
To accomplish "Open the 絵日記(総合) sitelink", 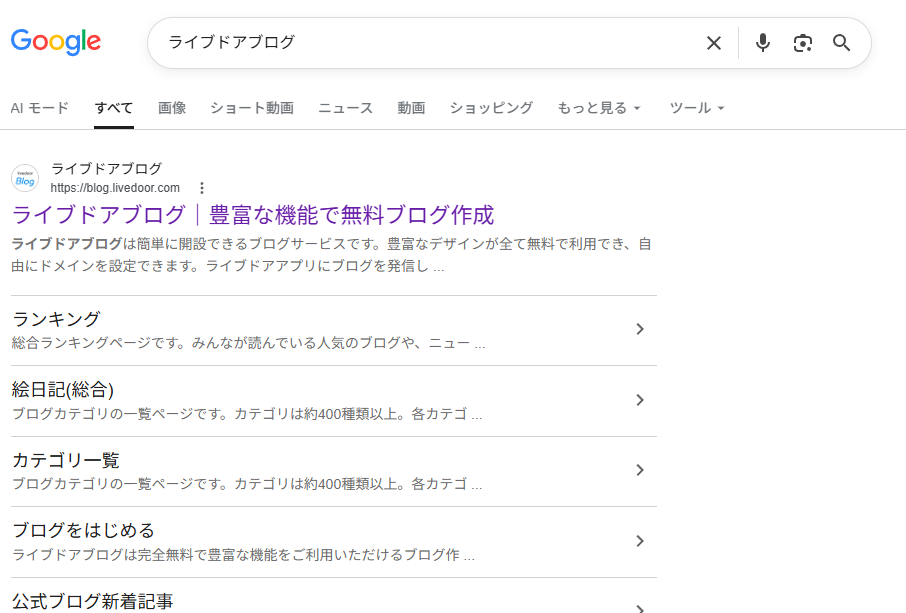I will [x=62, y=389].
